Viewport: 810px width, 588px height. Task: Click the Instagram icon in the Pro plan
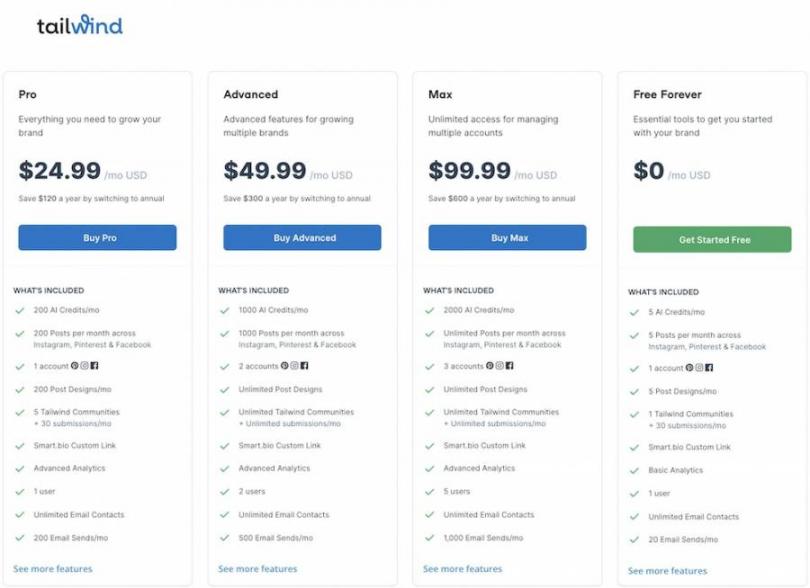point(85,366)
